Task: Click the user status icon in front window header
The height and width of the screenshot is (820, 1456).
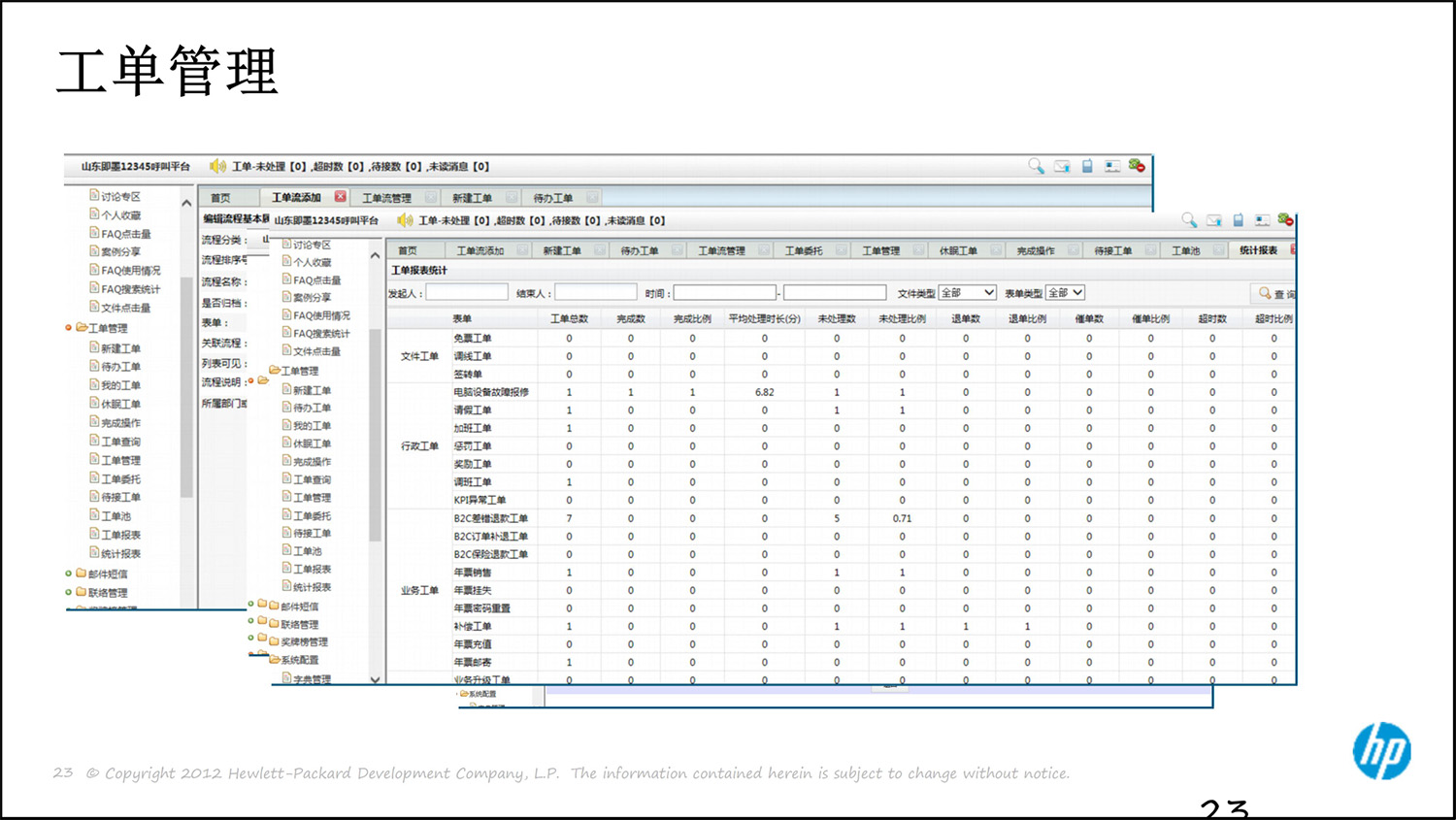Action: (x=1285, y=220)
